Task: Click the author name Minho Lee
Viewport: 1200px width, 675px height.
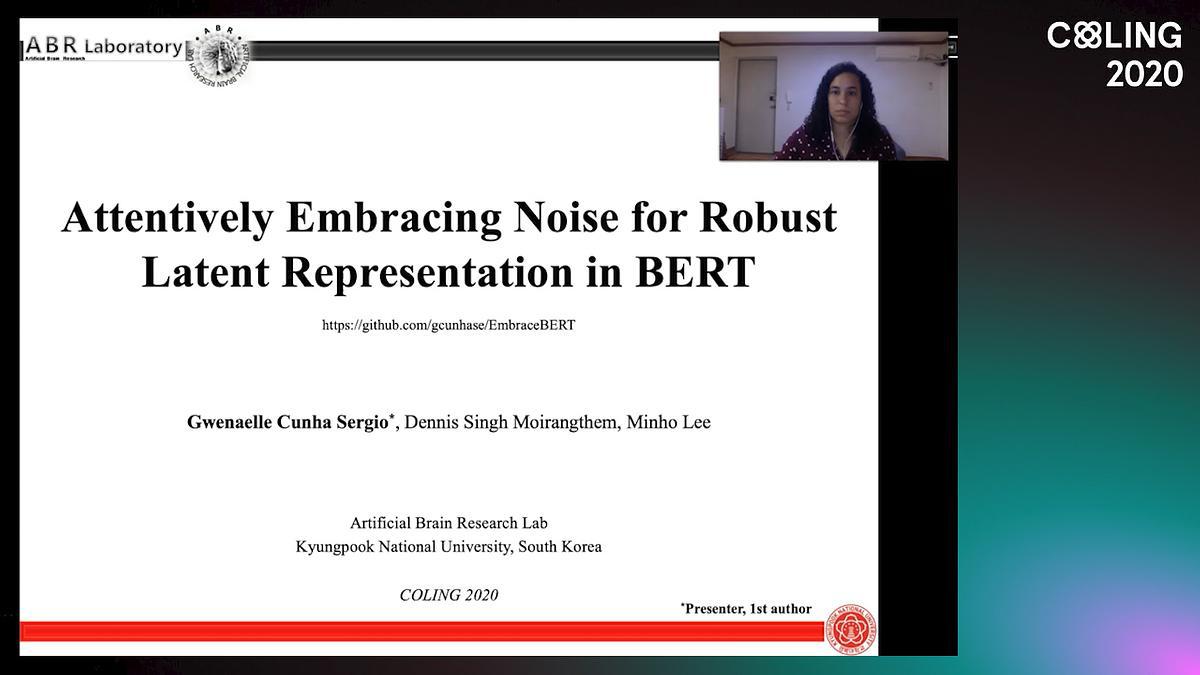Action: [x=669, y=422]
